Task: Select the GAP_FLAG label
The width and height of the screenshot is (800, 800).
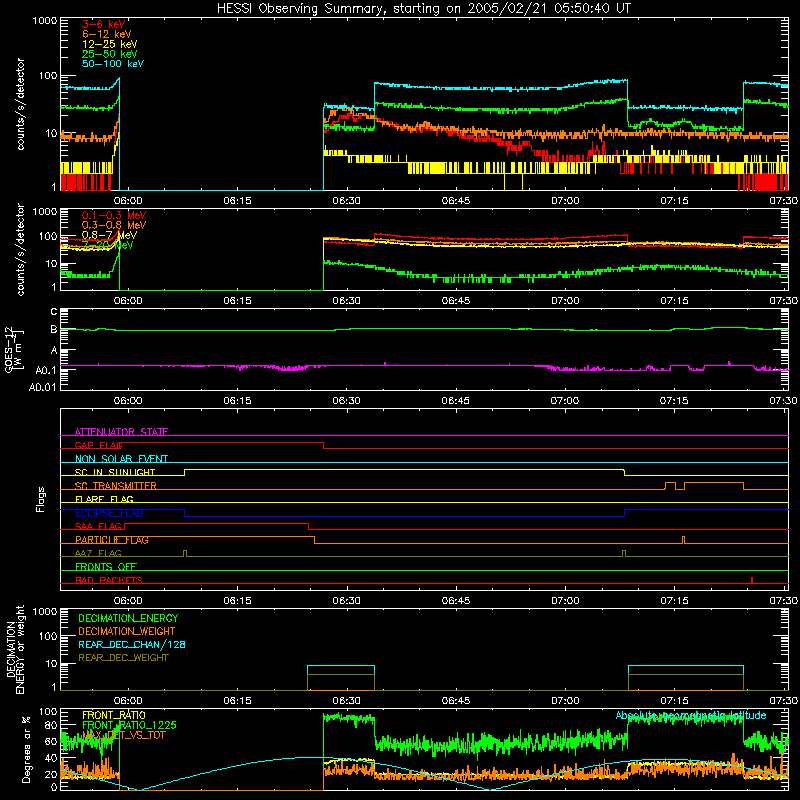Action: (x=99, y=445)
